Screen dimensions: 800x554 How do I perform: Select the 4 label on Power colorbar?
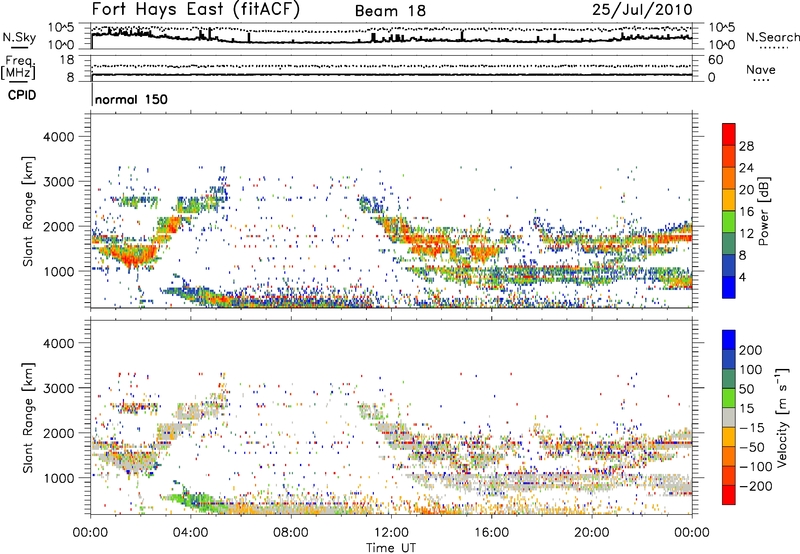point(743,277)
